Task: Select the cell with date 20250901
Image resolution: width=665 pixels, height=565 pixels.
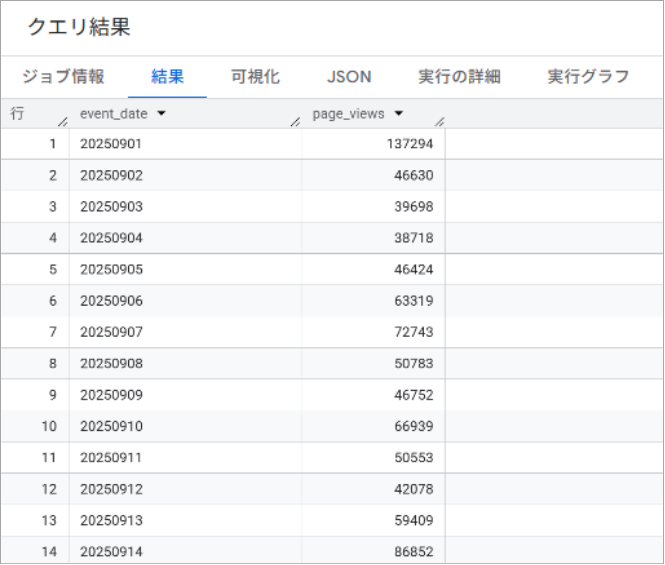Action: [x=111, y=144]
